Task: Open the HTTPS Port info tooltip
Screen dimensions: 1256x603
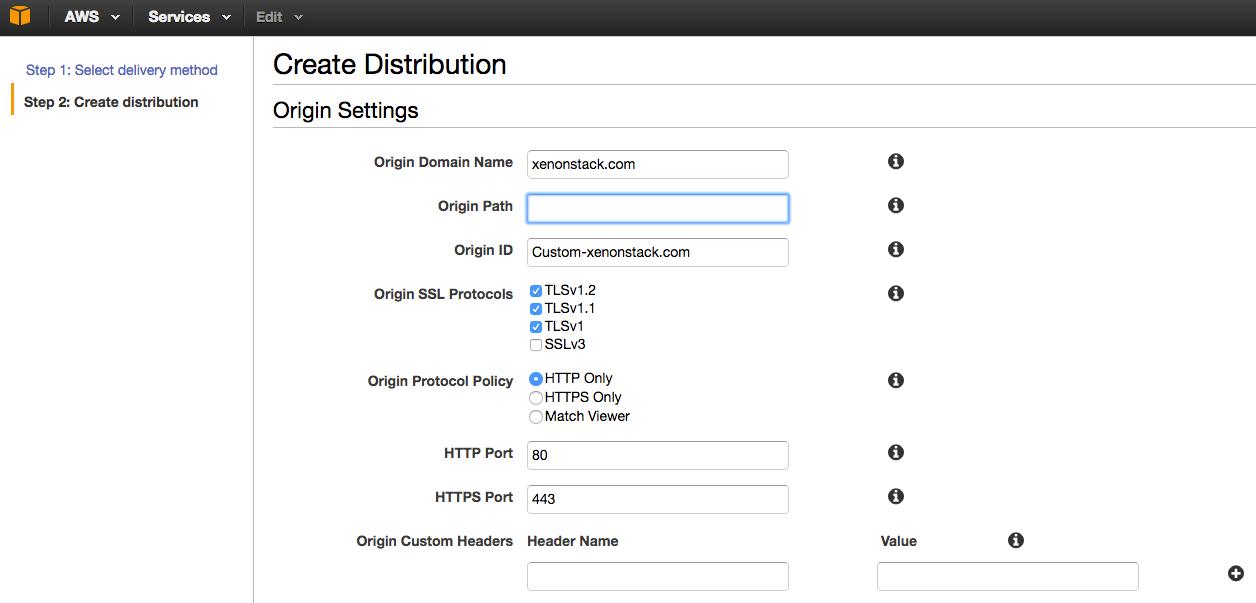Action: click(x=895, y=495)
